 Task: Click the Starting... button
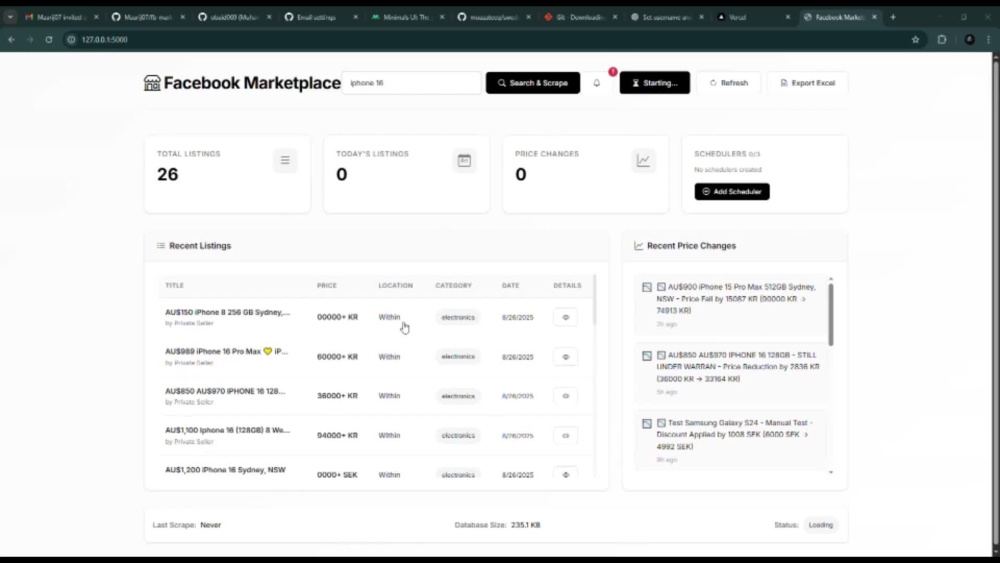[x=654, y=83]
